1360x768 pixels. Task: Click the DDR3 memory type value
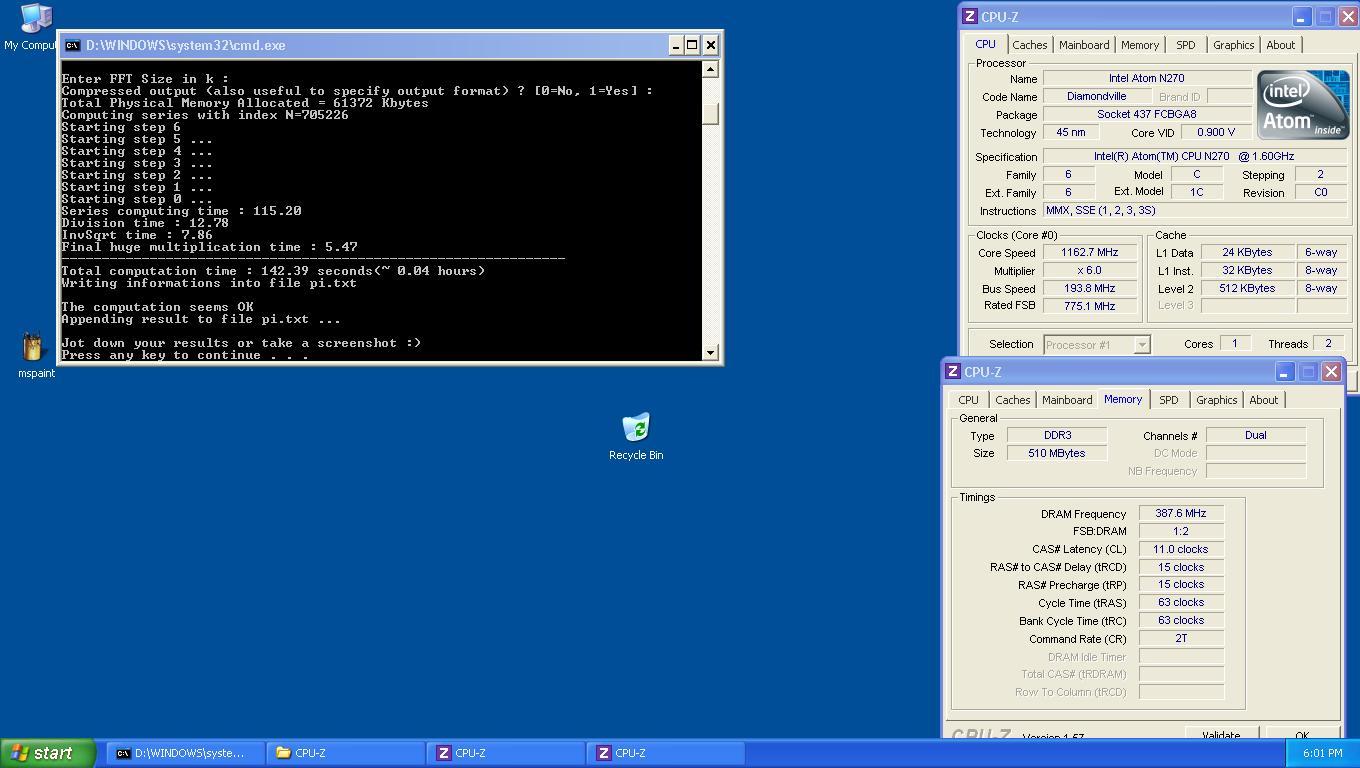click(1057, 435)
